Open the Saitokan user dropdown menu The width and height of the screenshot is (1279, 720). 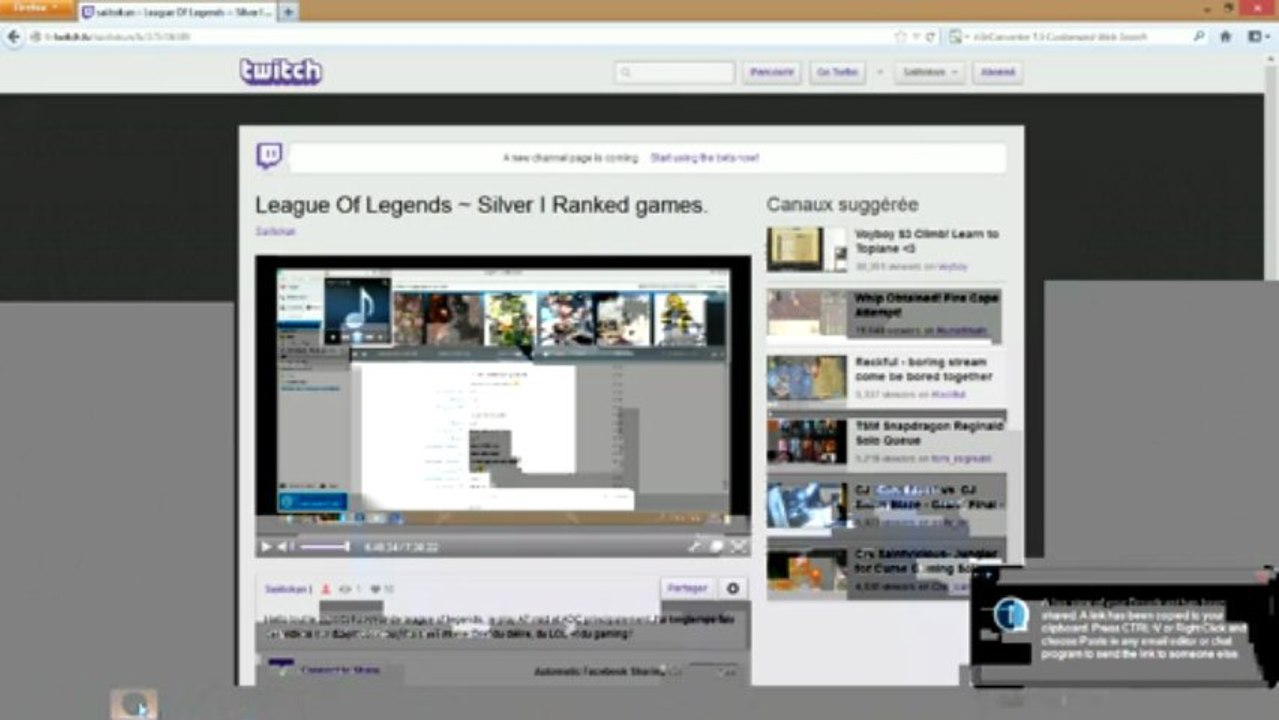[930, 72]
